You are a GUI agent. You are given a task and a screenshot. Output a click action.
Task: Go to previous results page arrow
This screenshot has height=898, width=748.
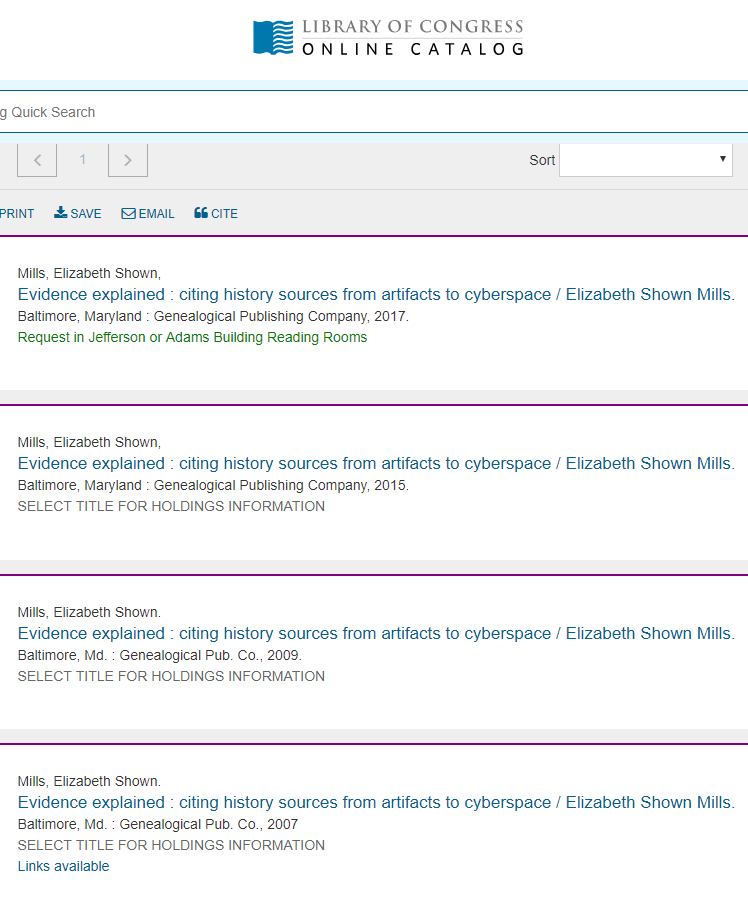pos(37,160)
